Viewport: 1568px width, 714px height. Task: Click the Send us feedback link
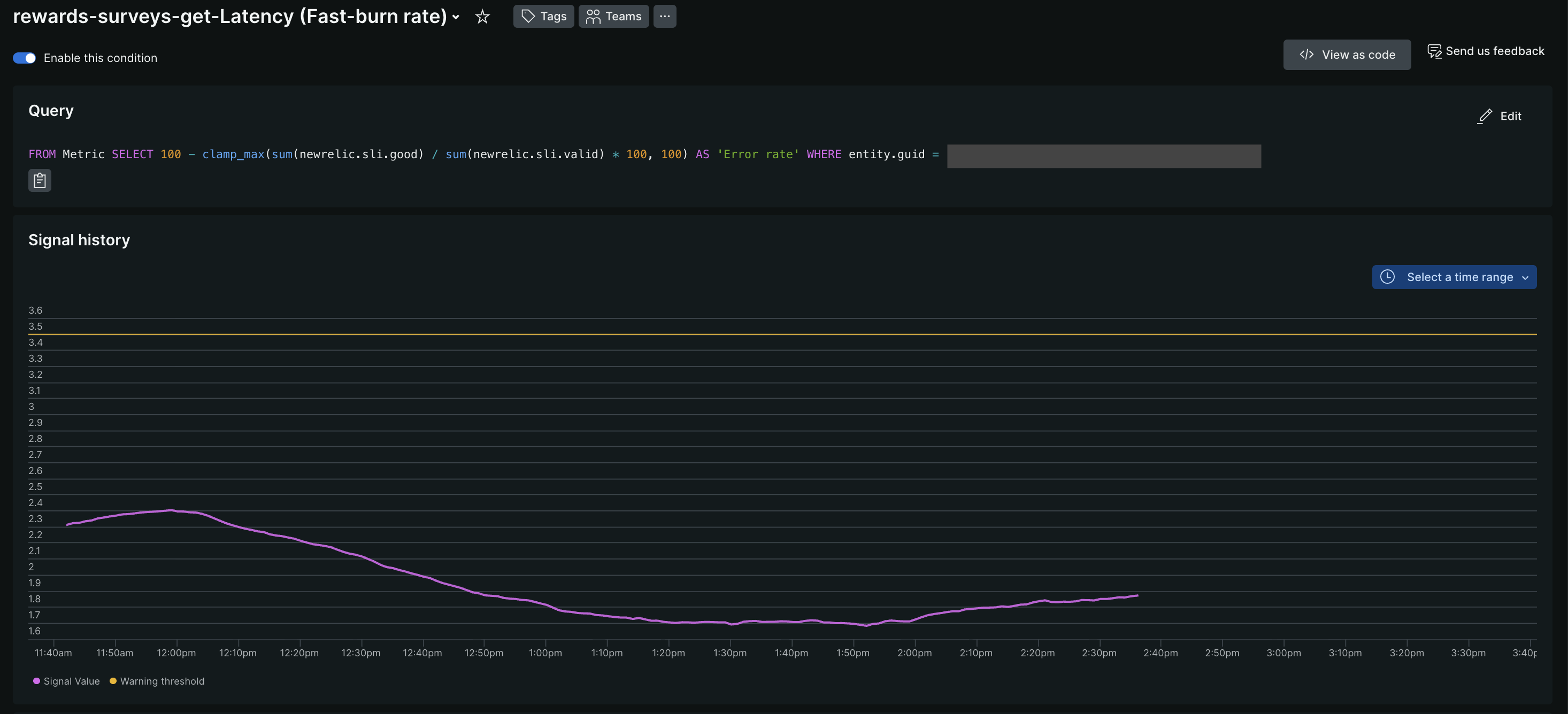click(1494, 51)
